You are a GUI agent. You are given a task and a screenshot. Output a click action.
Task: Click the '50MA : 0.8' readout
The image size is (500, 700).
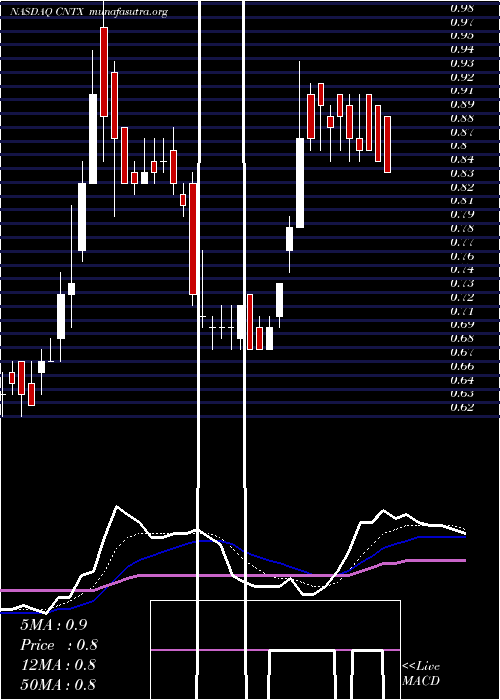[58, 684]
